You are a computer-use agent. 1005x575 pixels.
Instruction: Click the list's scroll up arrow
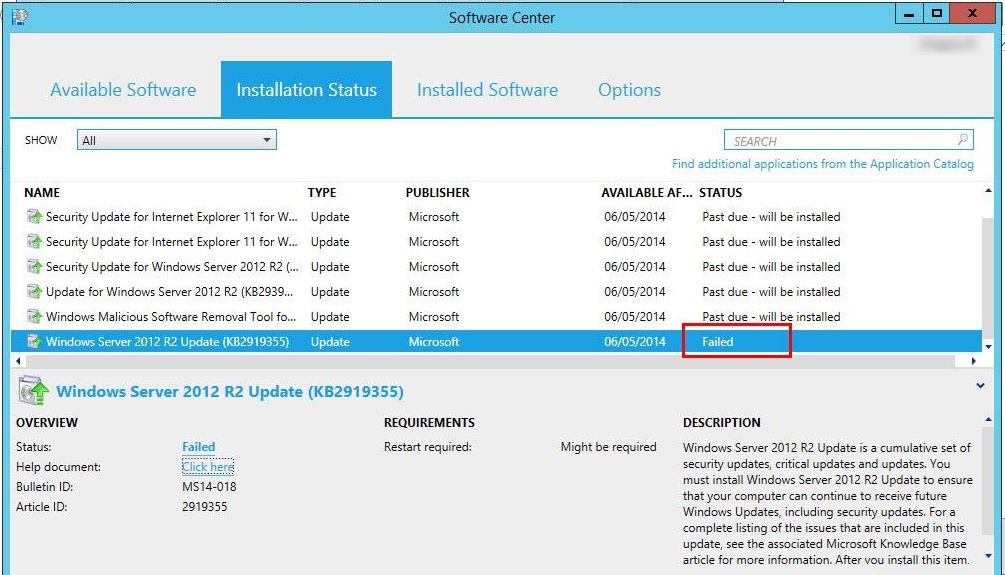coord(988,191)
